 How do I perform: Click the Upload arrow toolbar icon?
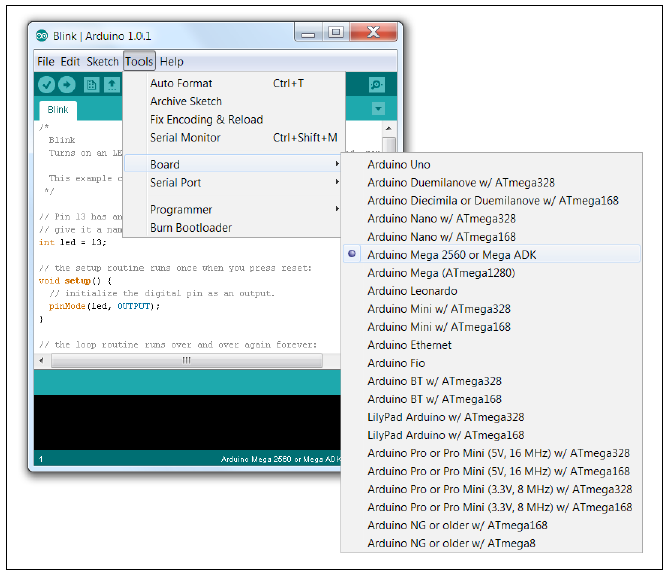pyautogui.click(x=67, y=85)
